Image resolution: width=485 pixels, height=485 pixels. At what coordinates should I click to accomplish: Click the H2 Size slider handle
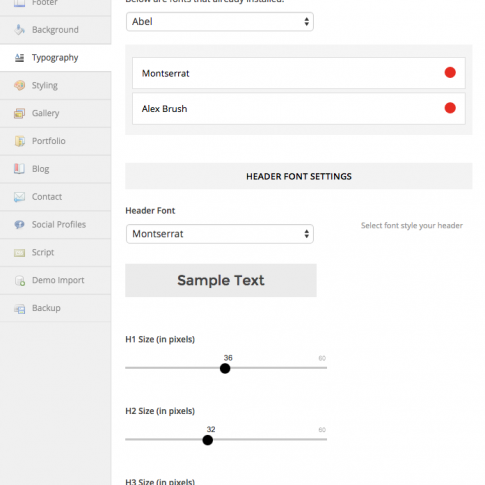click(x=207, y=440)
